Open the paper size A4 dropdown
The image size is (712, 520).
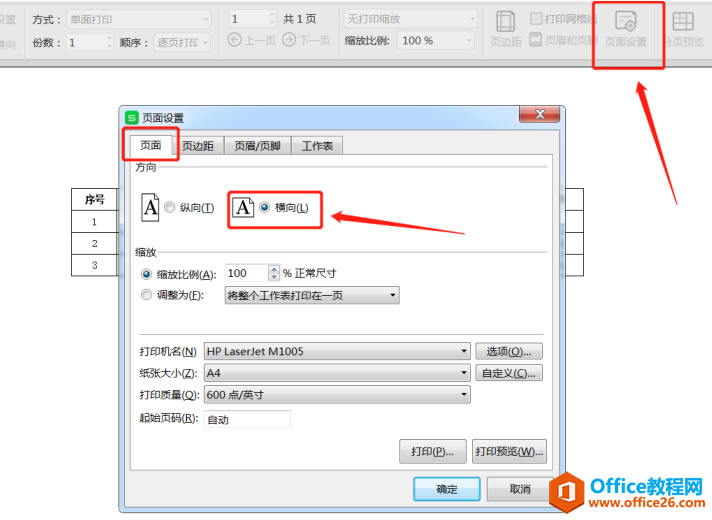click(x=337, y=373)
